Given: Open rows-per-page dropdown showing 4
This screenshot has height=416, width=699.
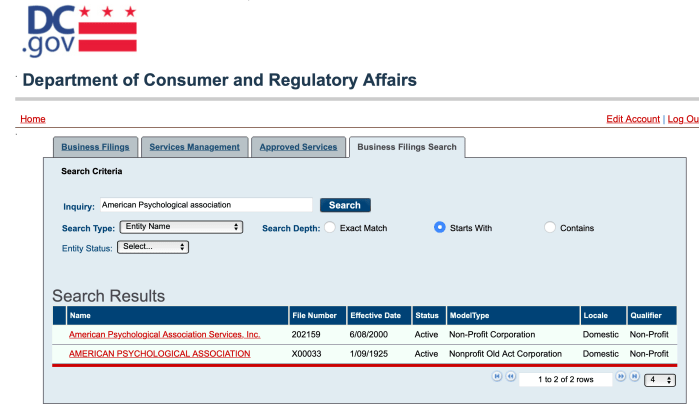Looking at the screenshot, I should (659, 380).
